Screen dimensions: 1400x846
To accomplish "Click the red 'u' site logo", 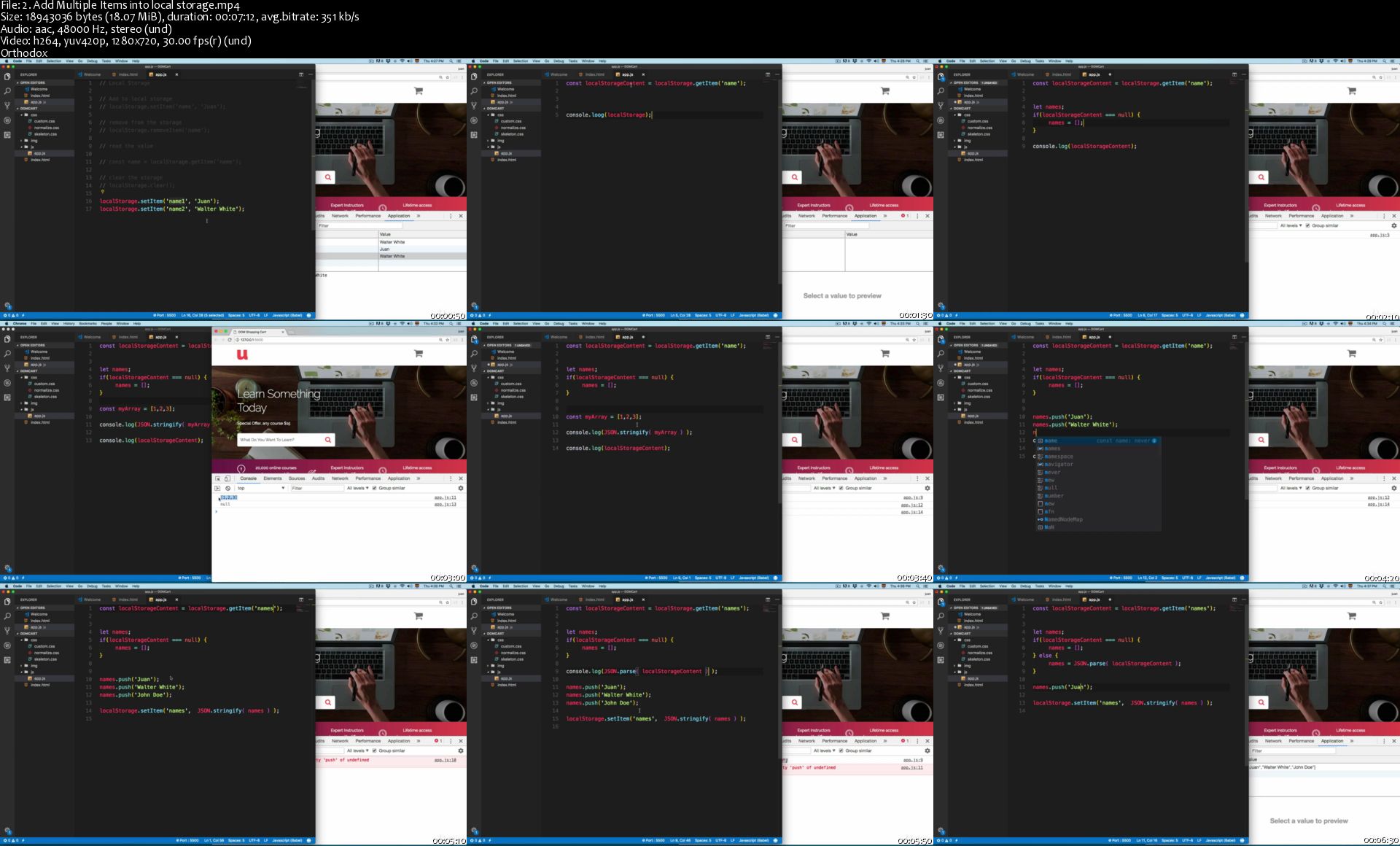I will [242, 354].
